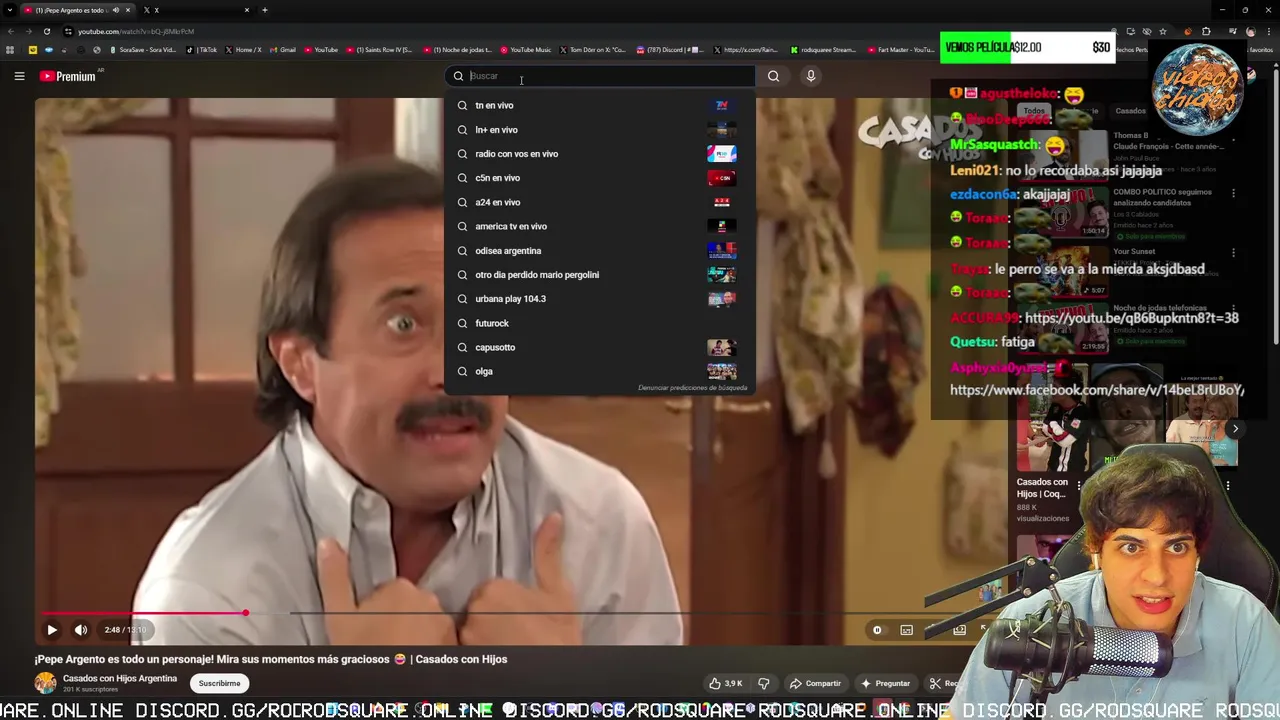Go back in browser history
The height and width of the screenshot is (720, 1280).
tap(10, 31)
